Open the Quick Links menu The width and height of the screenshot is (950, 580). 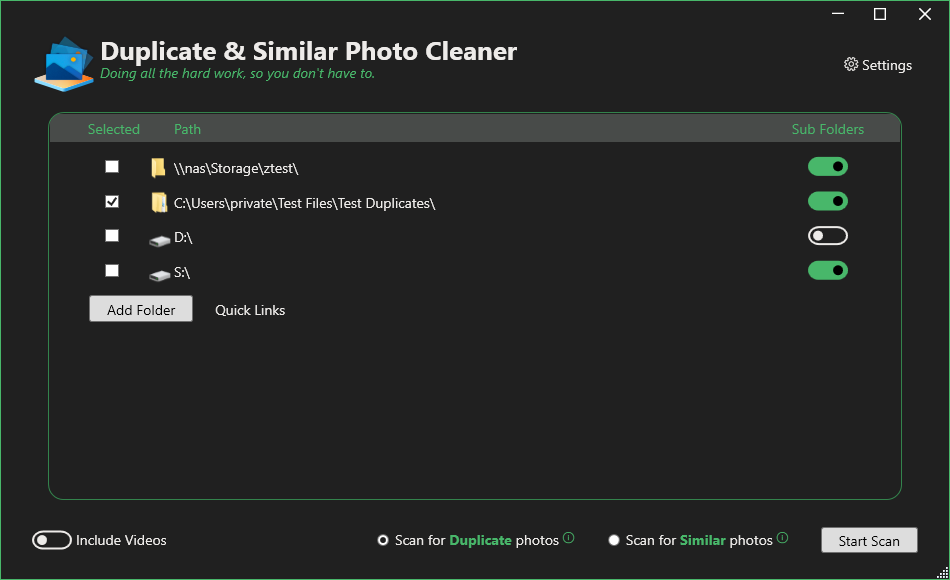[250, 310]
